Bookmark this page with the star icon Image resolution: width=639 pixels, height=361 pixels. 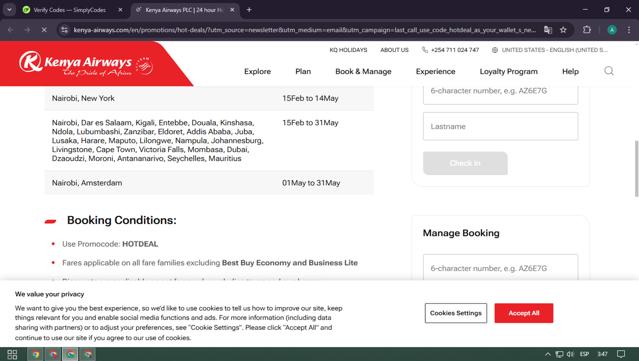563,30
